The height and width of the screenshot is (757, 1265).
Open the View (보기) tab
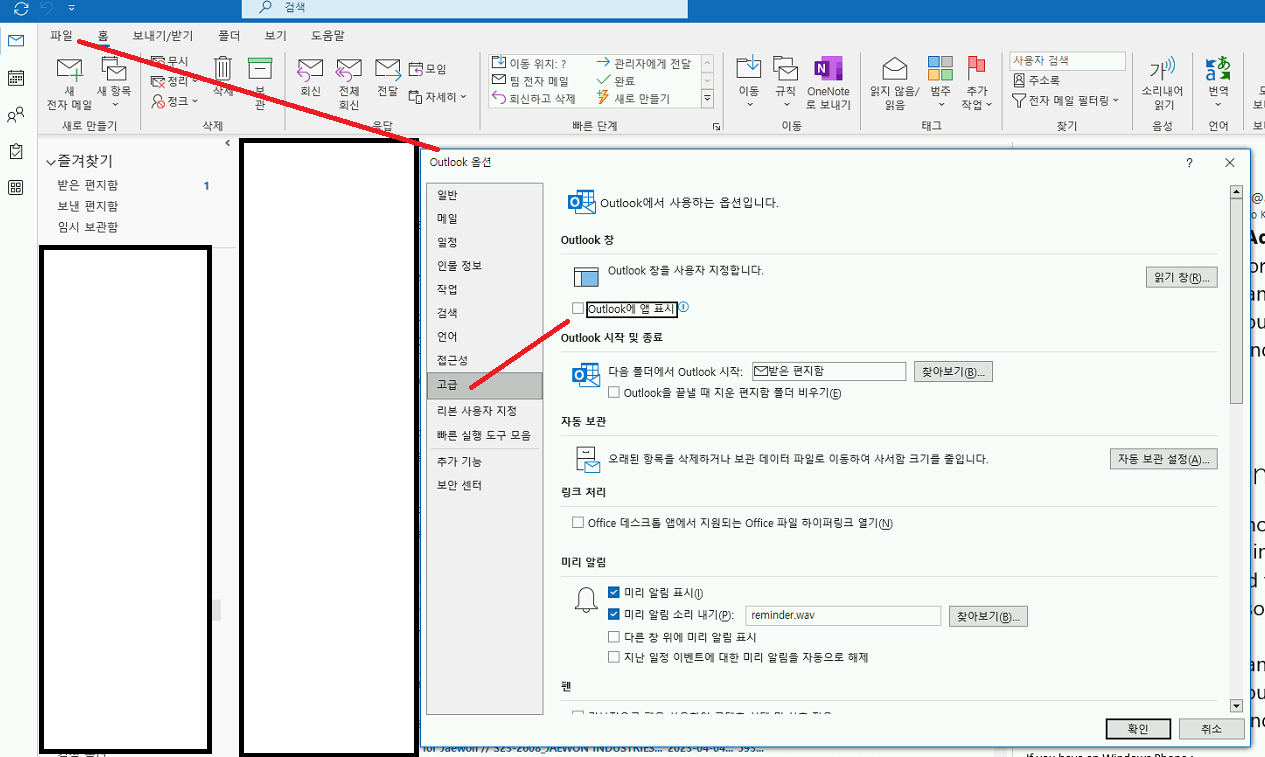point(275,35)
